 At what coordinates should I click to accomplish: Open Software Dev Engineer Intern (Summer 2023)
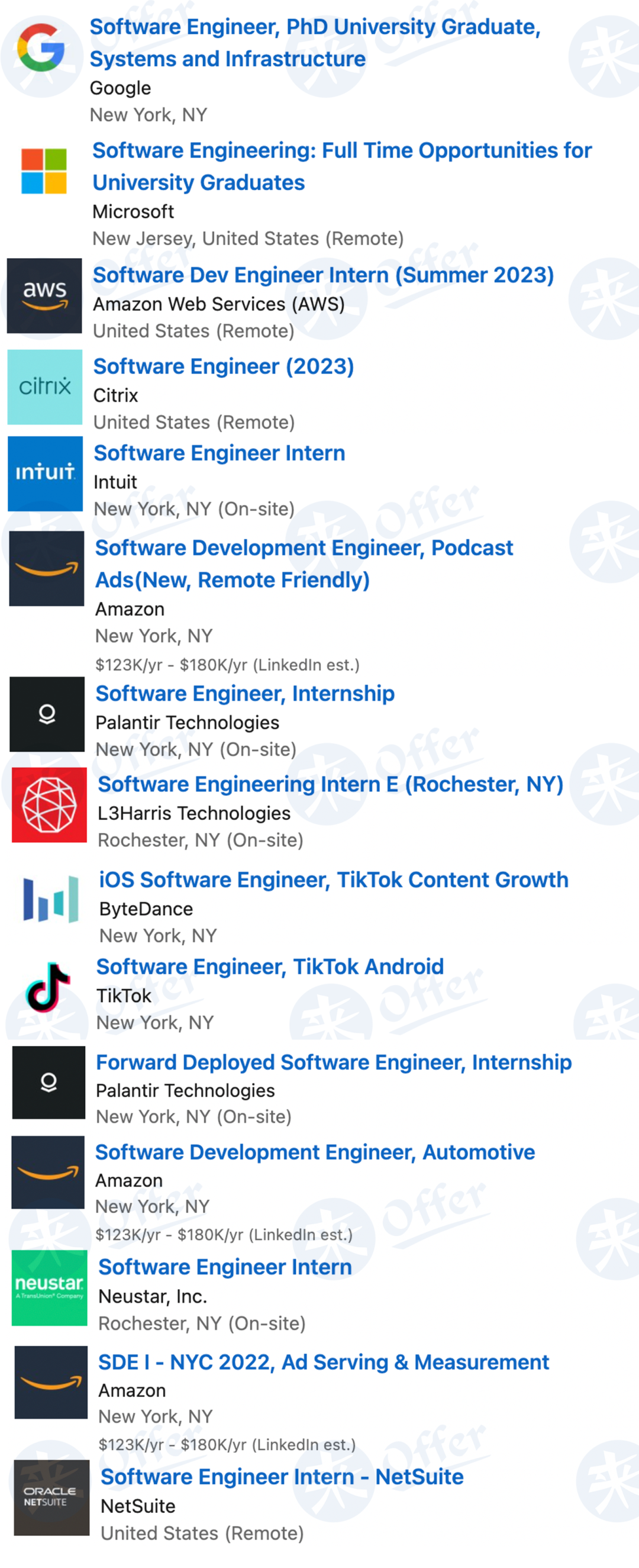coord(323,275)
